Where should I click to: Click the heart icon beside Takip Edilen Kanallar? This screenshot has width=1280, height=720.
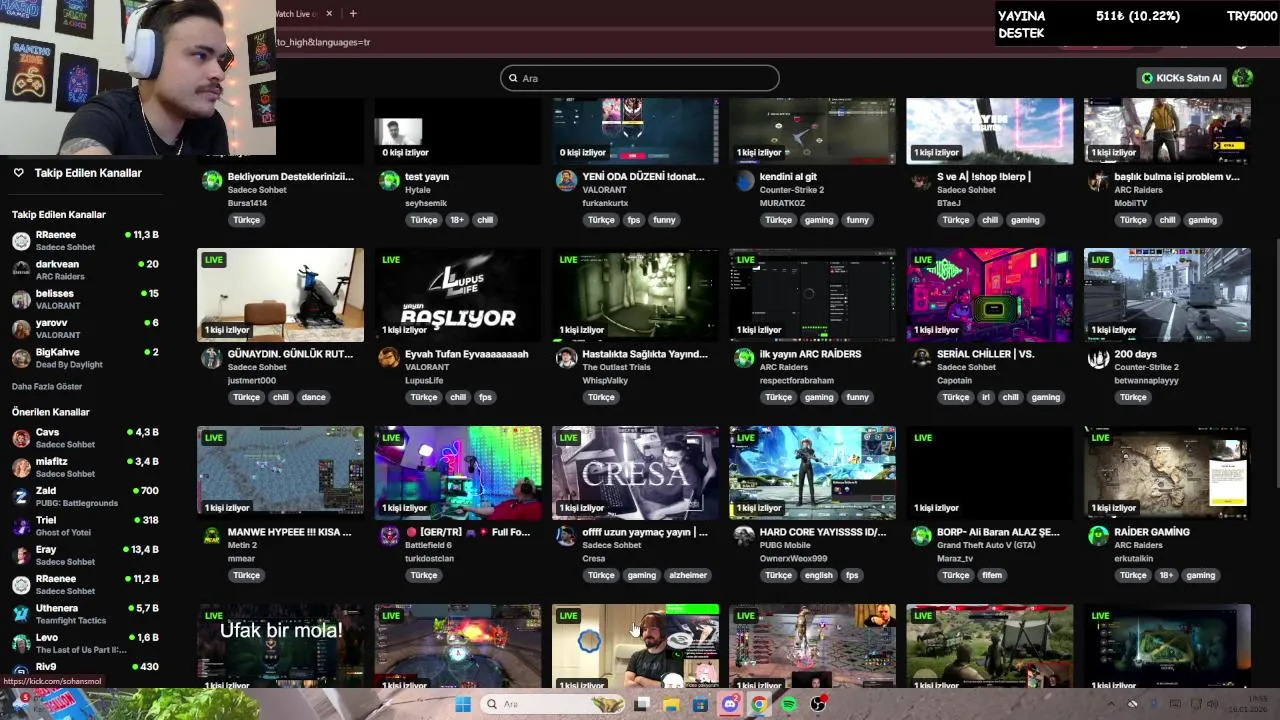(x=18, y=173)
